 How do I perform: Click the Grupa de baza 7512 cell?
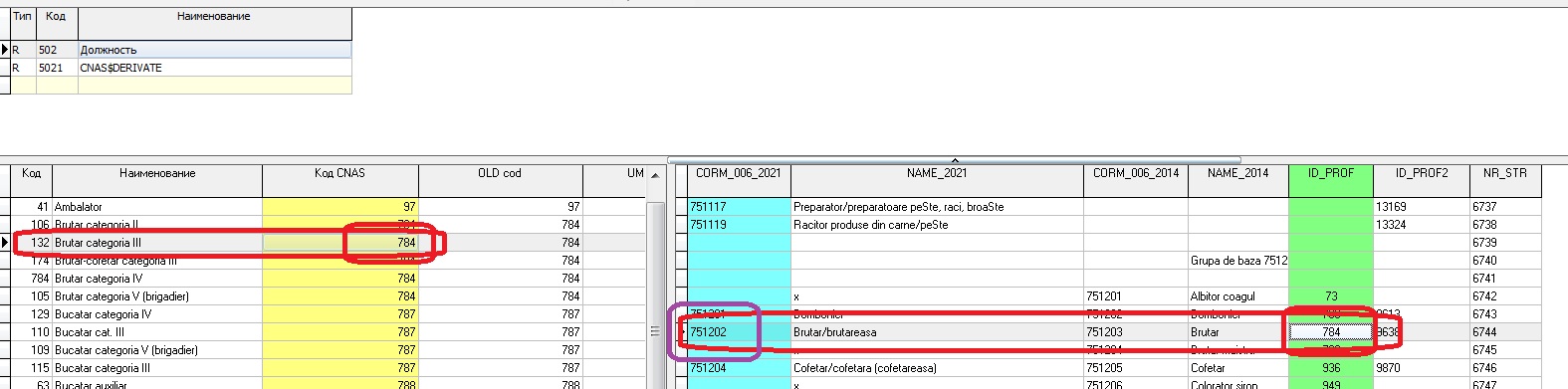pyautogui.click(x=1238, y=261)
